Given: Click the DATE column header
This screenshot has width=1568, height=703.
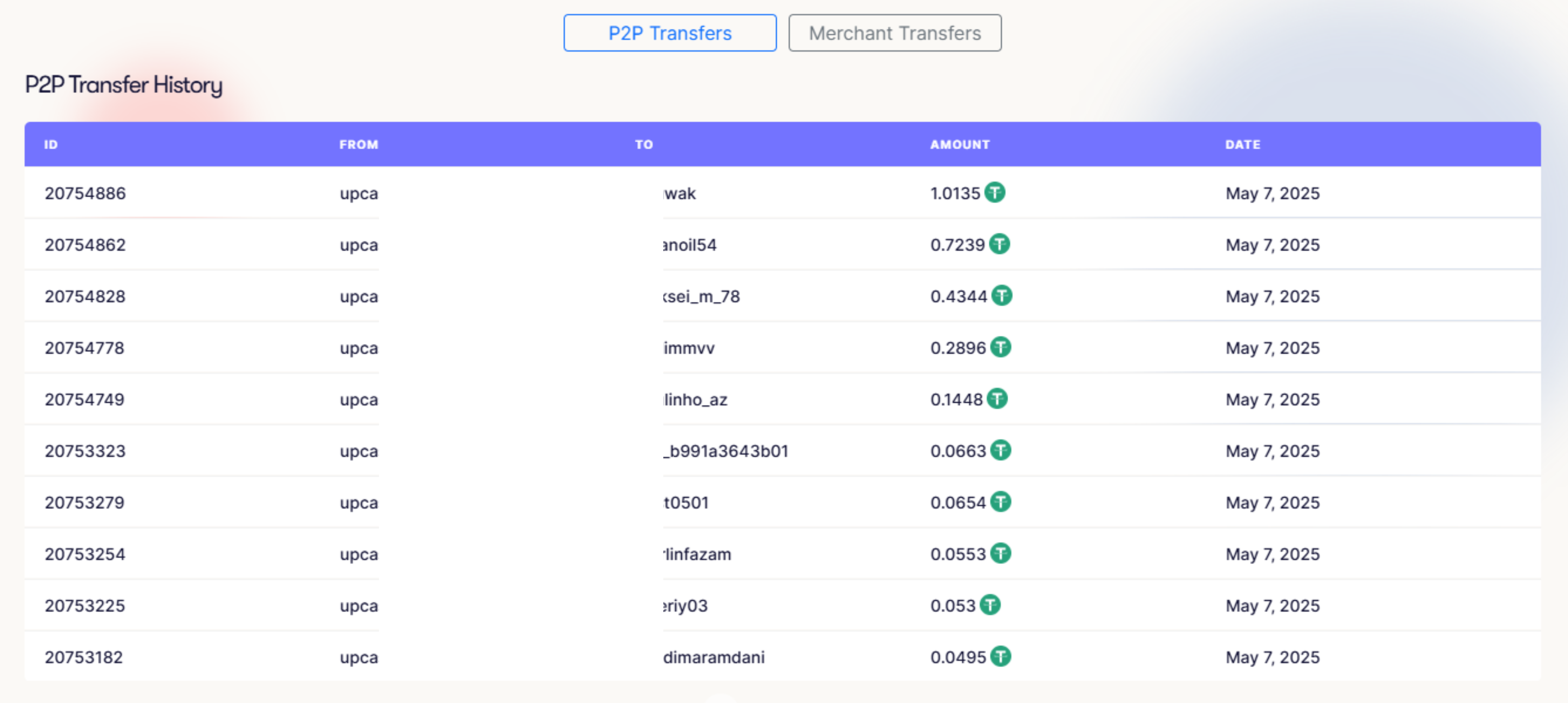Looking at the screenshot, I should click(1243, 145).
